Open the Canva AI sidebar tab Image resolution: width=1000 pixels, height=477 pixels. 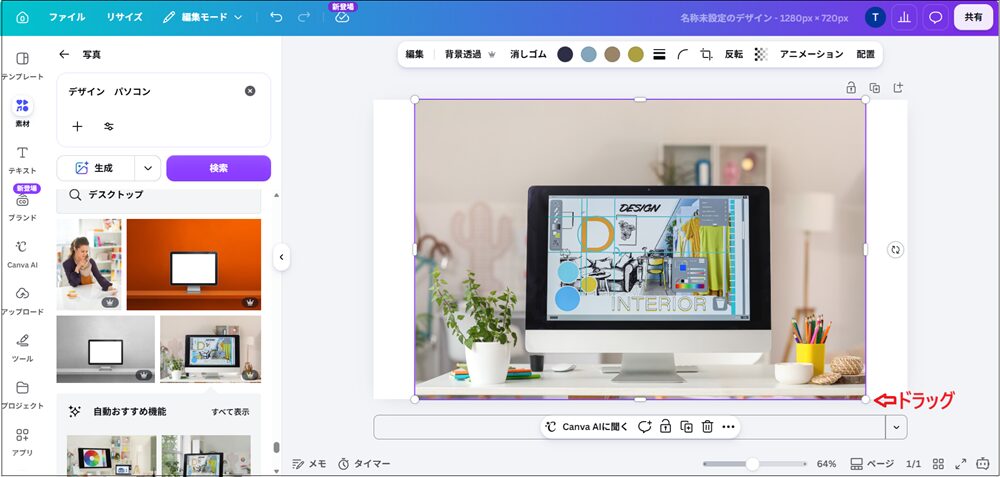click(22, 254)
